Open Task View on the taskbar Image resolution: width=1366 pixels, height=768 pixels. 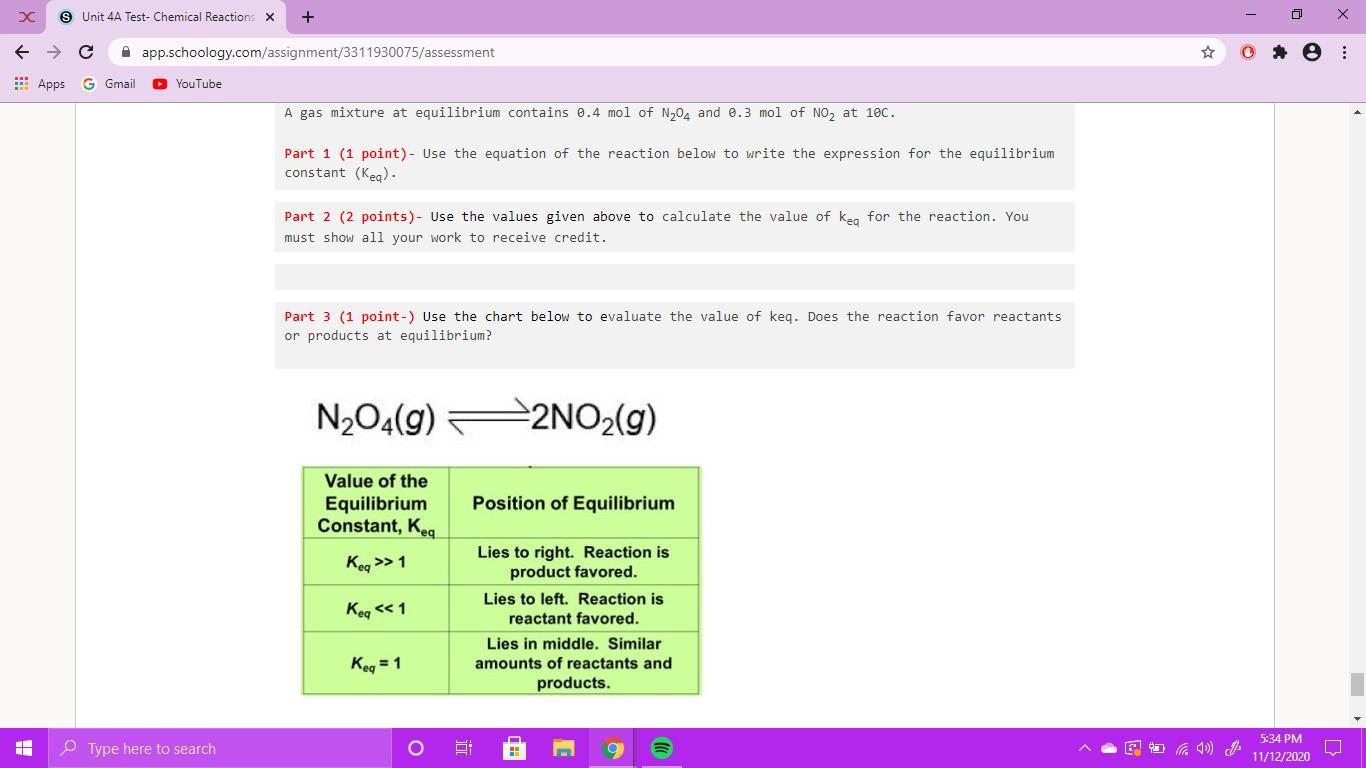point(464,748)
